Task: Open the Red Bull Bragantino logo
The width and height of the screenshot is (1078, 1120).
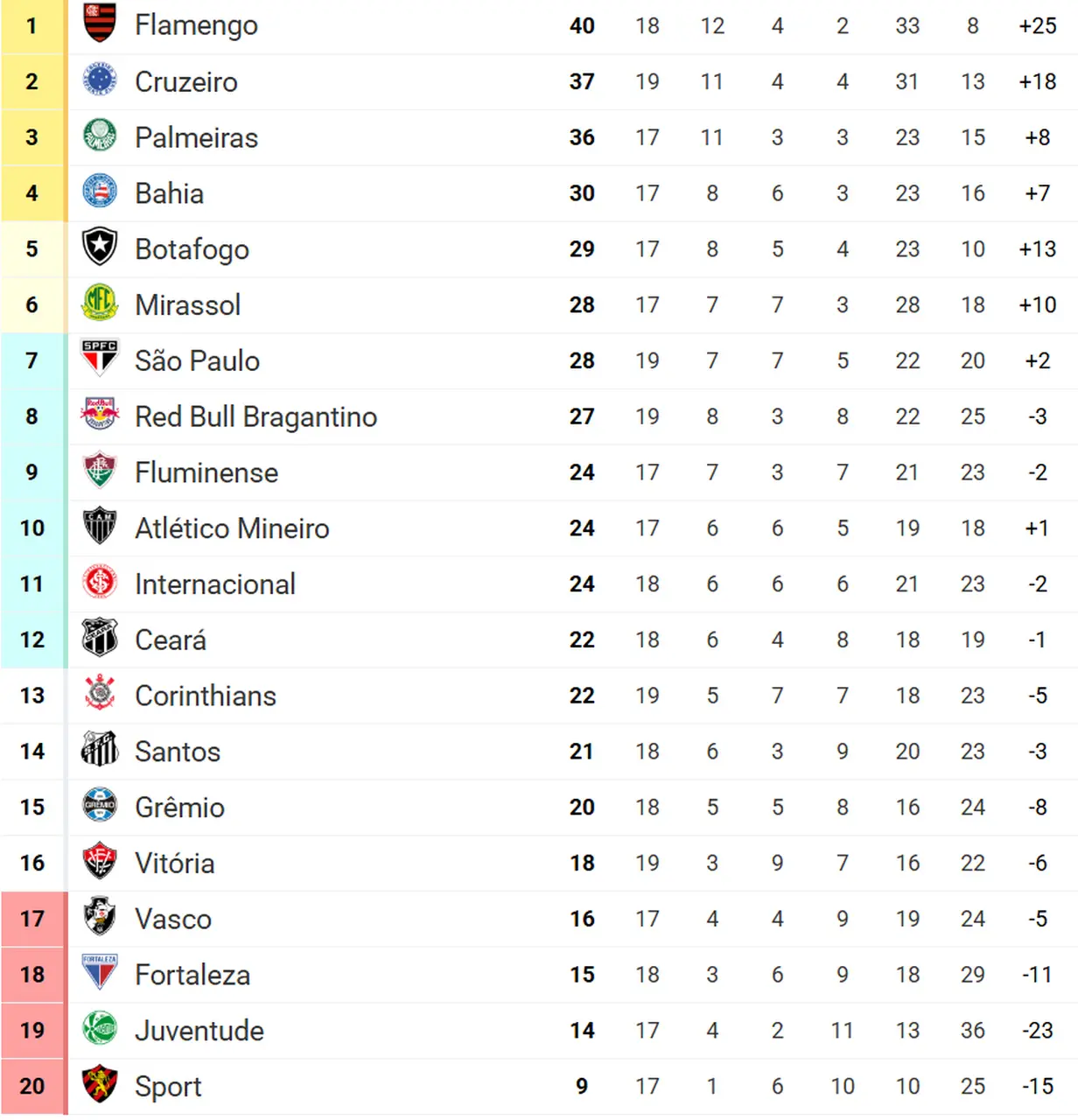Action: pyautogui.click(x=100, y=416)
